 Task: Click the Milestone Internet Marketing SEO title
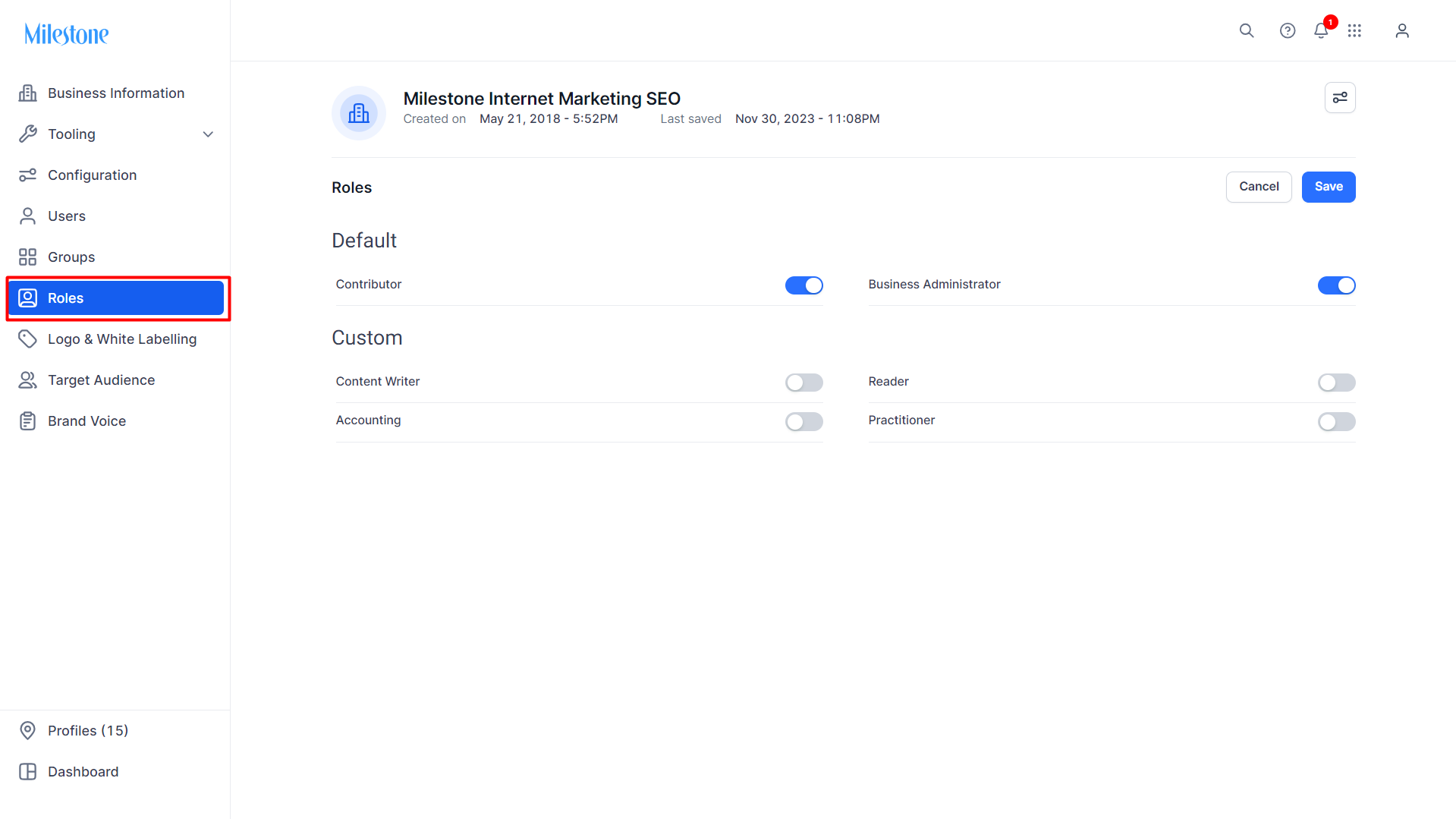pyautogui.click(x=542, y=99)
